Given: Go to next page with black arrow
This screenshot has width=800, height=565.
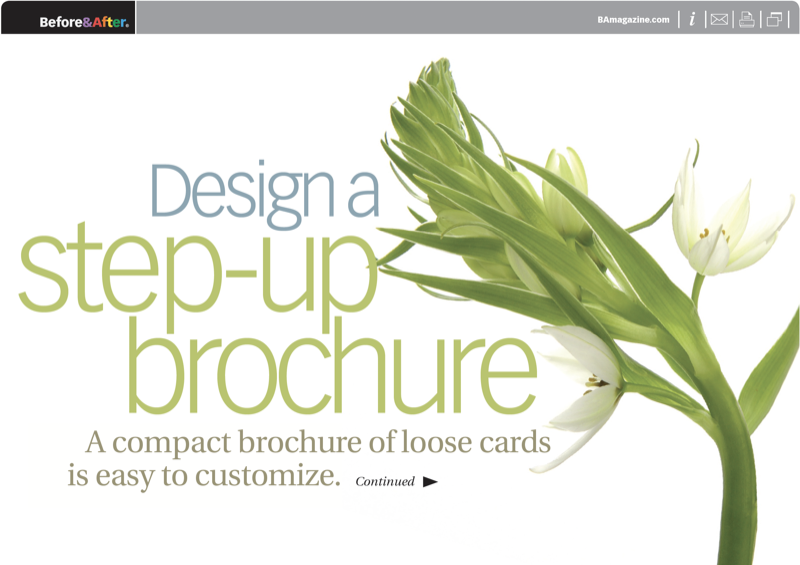Looking at the screenshot, I should click(x=430, y=482).
